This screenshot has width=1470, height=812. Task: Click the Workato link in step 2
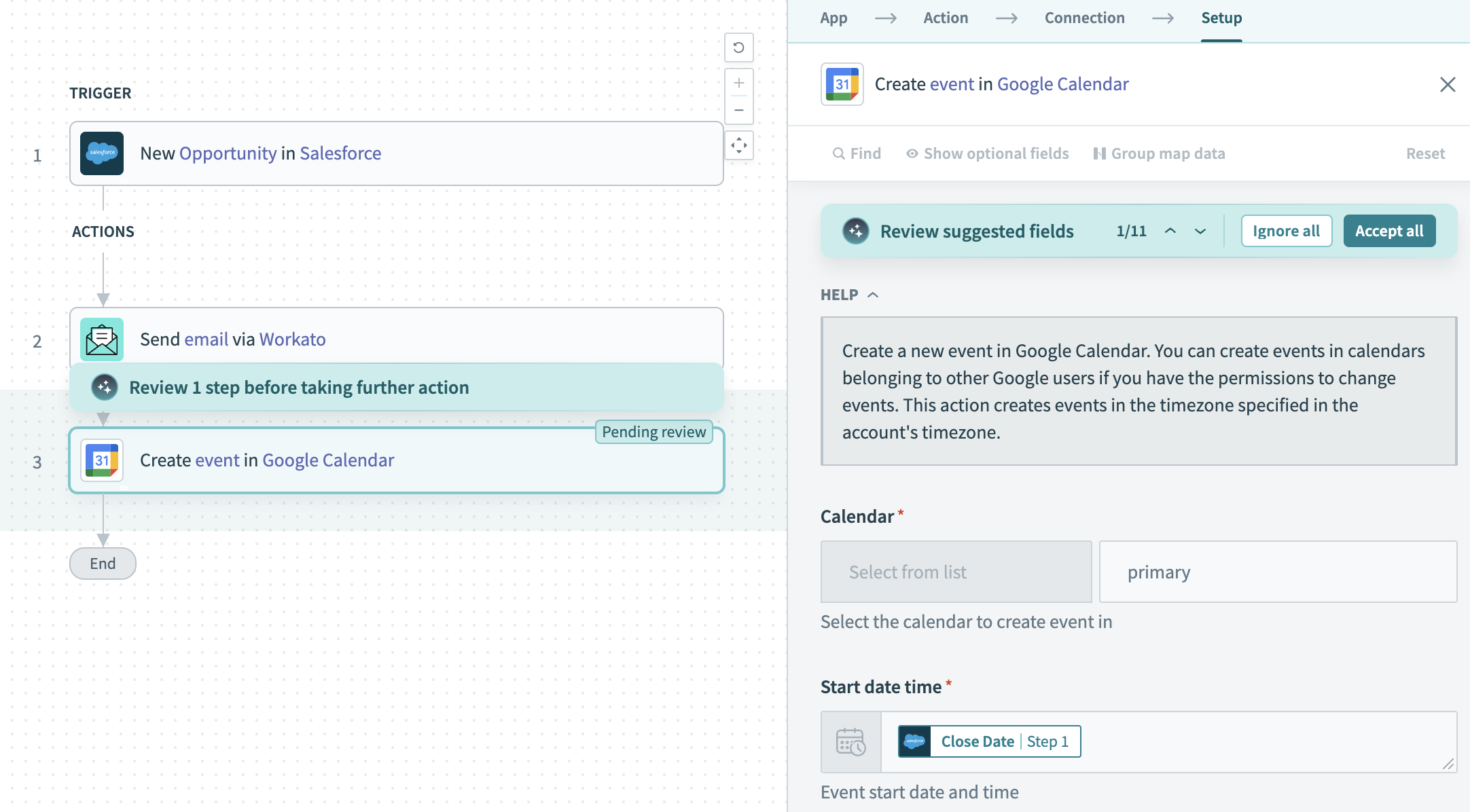coord(293,339)
